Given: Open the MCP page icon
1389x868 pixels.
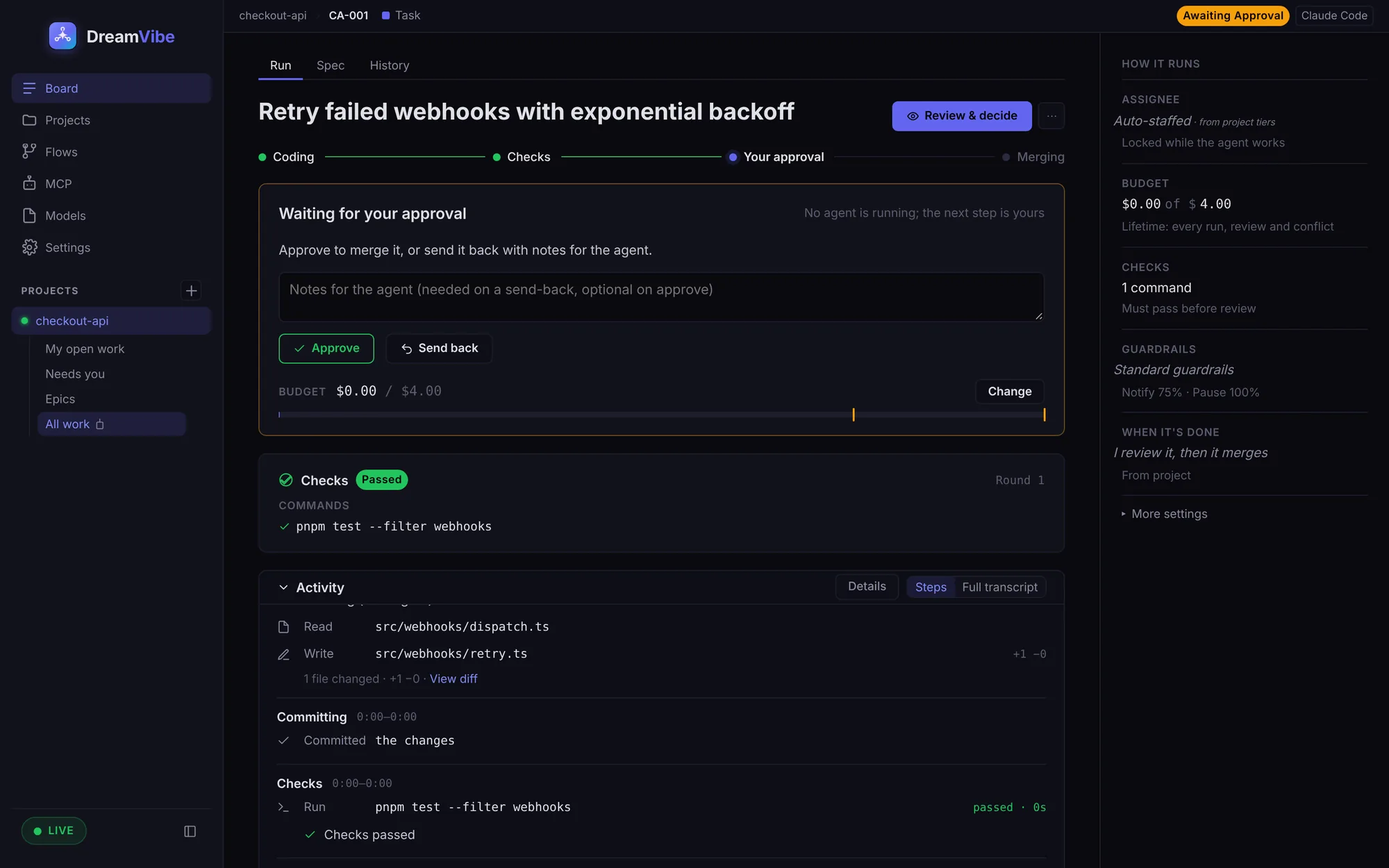Looking at the screenshot, I should click(29, 183).
